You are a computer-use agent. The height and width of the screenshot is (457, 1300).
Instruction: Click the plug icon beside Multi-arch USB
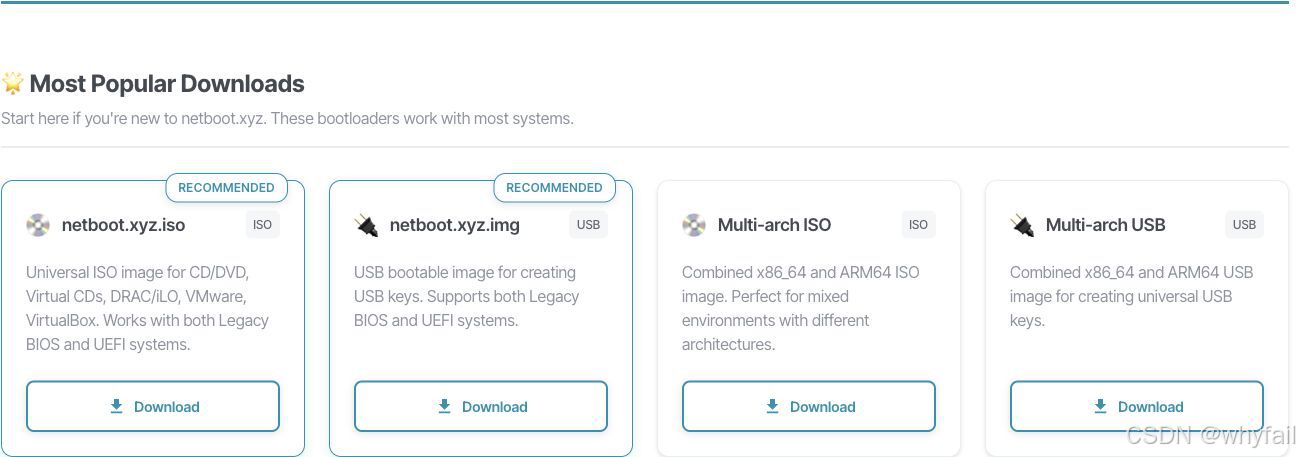[1022, 225]
